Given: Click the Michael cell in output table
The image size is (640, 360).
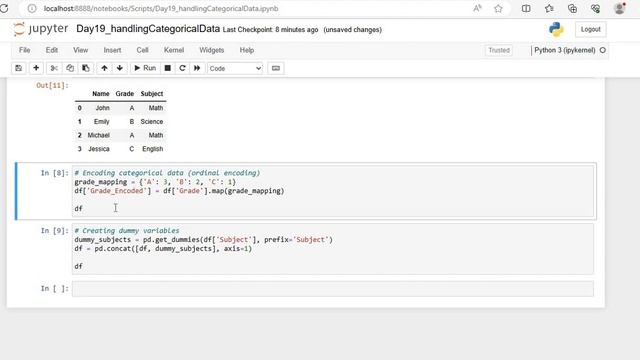Looking at the screenshot, I should (x=98, y=135).
